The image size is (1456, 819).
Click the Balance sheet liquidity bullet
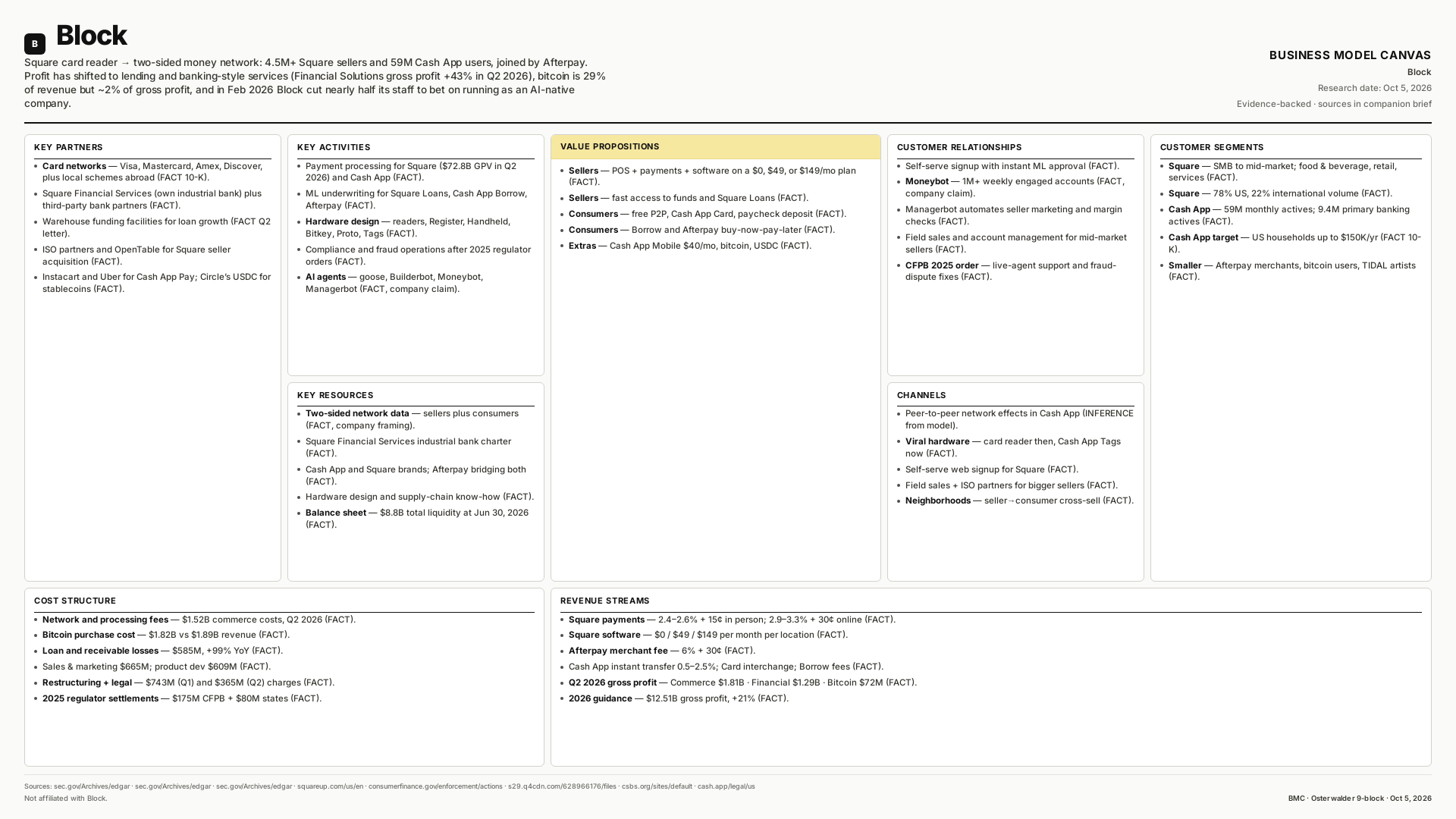click(x=416, y=519)
